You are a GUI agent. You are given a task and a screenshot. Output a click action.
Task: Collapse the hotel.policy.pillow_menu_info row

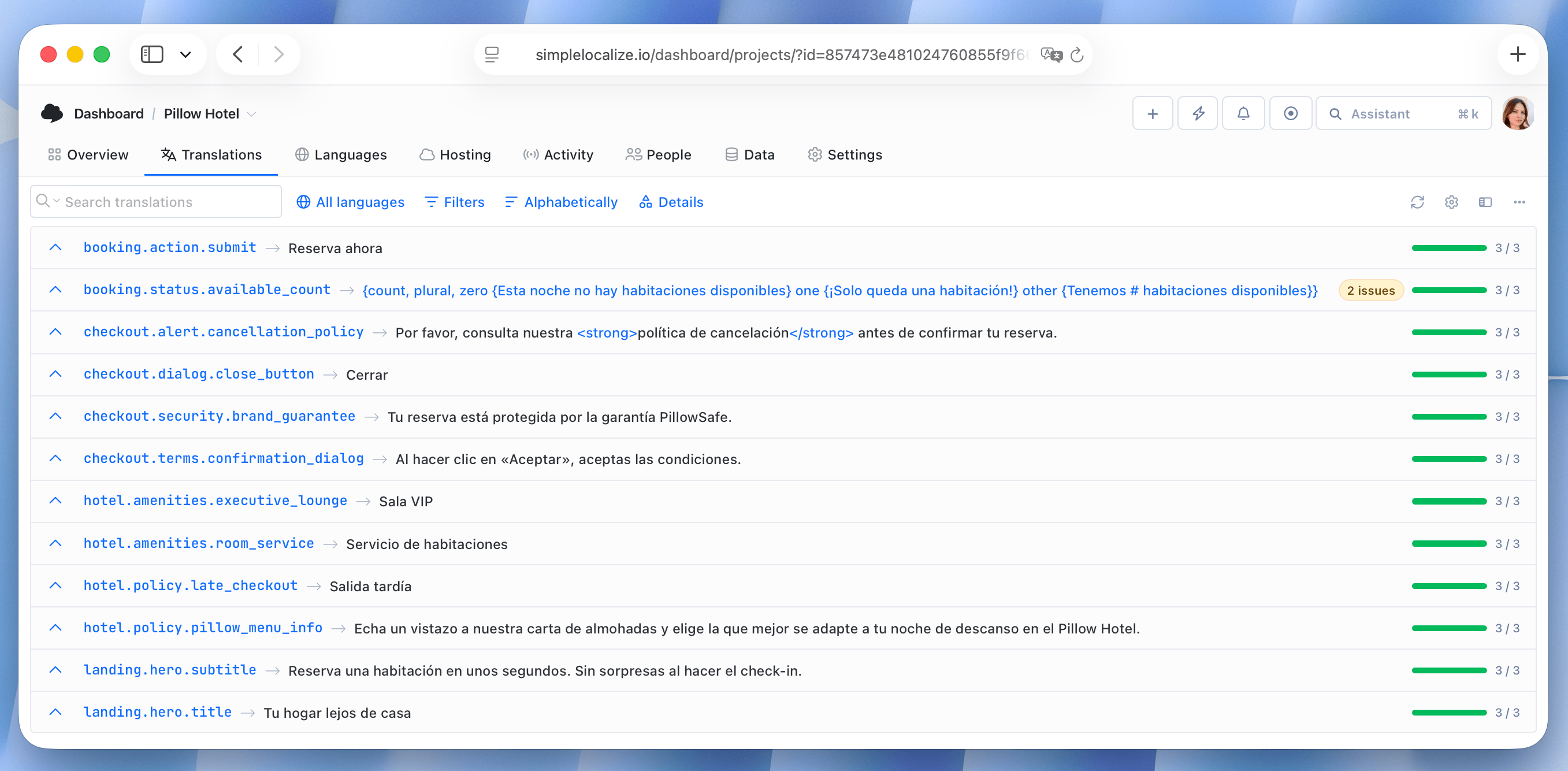pyautogui.click(x=55, y=628)
